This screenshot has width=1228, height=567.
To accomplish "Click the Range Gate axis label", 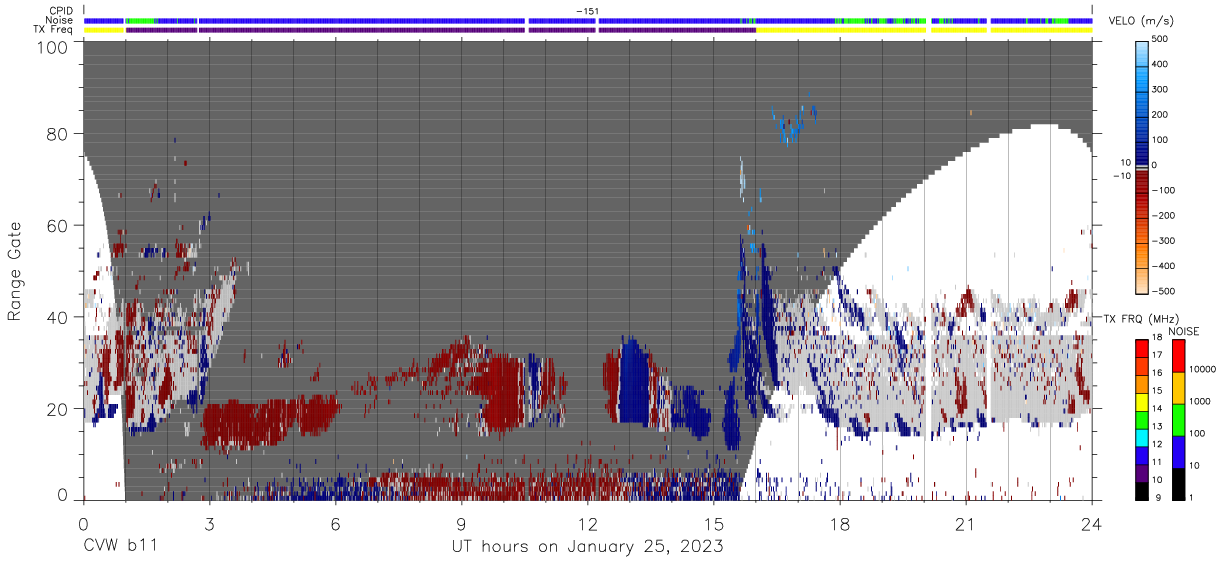I will 14,272.
